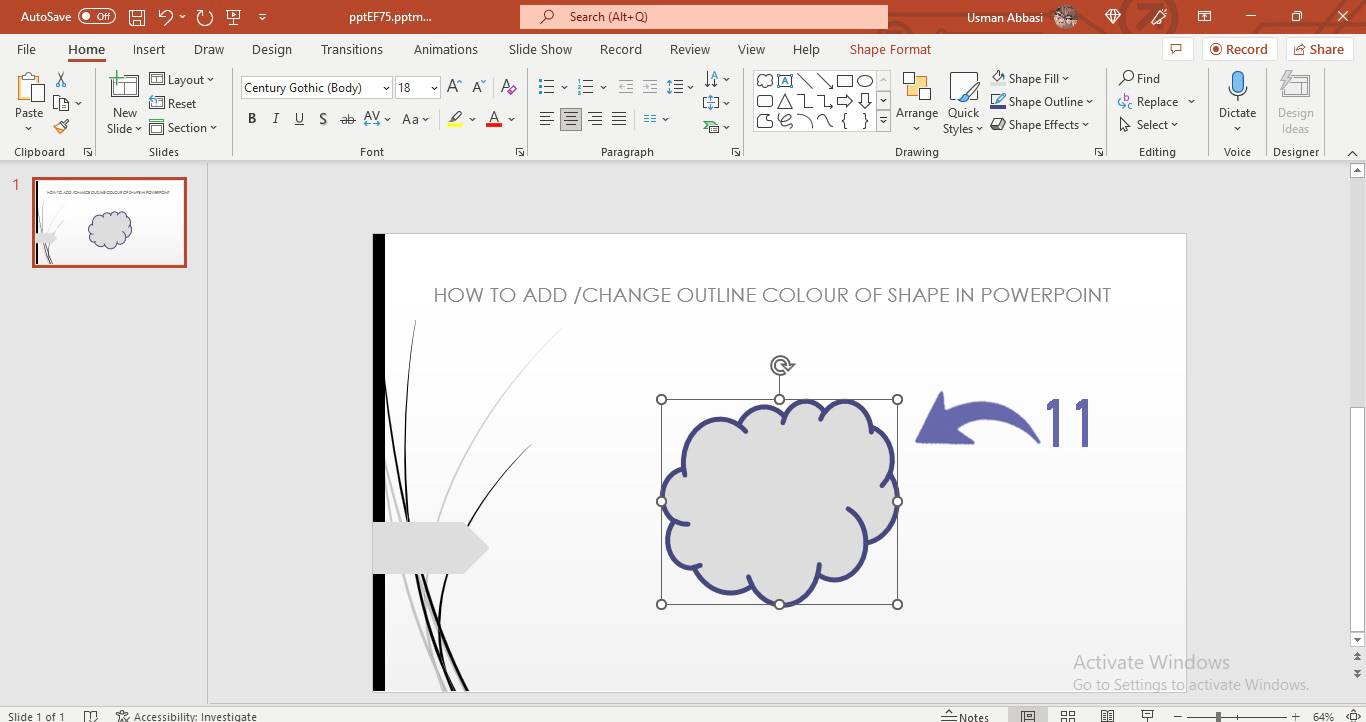Image resolution: width=1366 pixels, height=722 pixels.
Task: Clear all formatting icon
Action: [508, 87]
